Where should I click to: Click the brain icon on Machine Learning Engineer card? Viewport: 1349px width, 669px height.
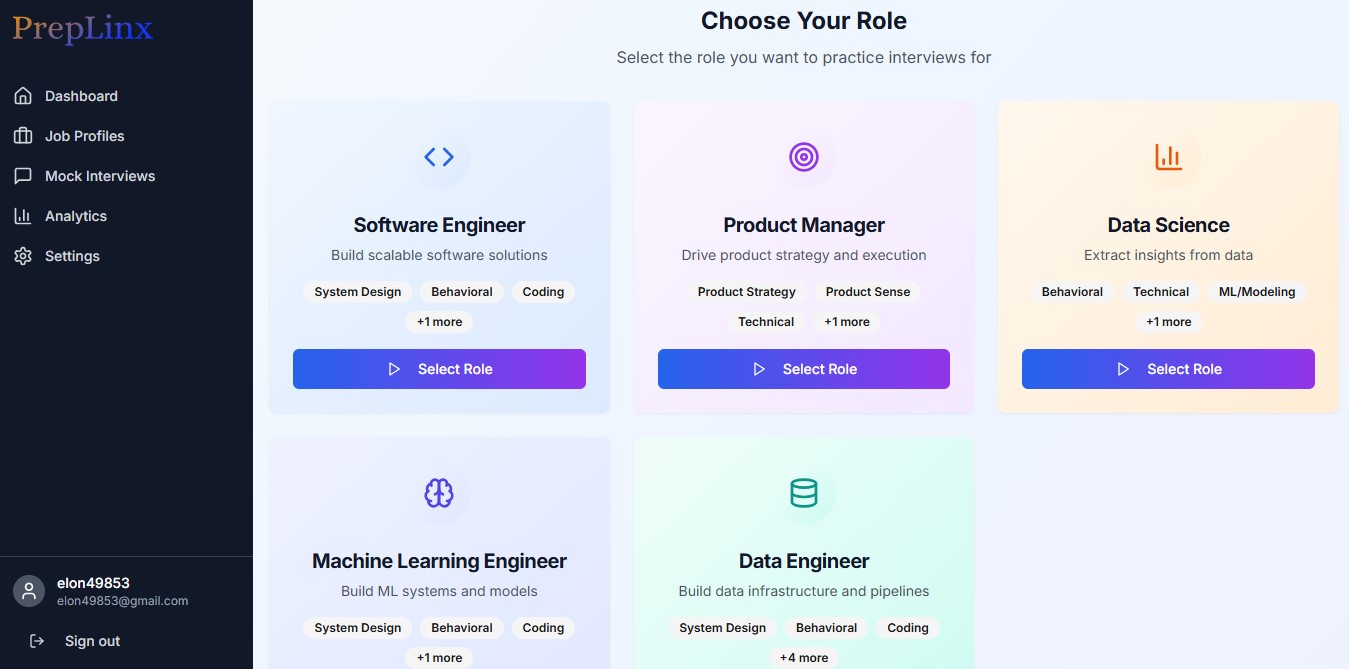[439, 493]
